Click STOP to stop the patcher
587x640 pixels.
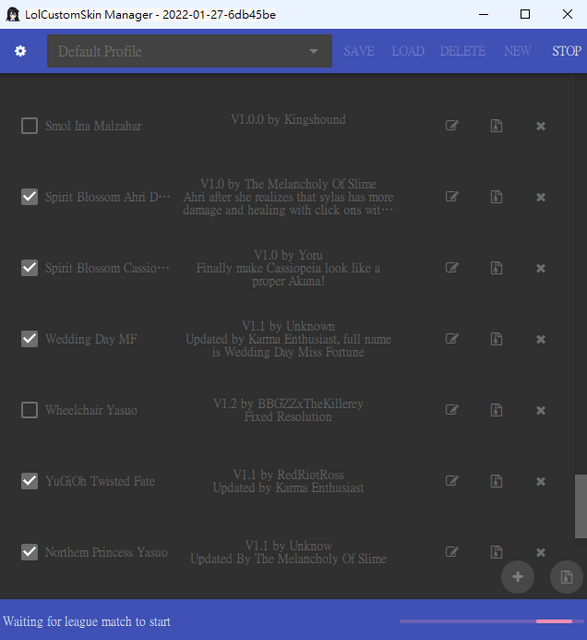567,51
